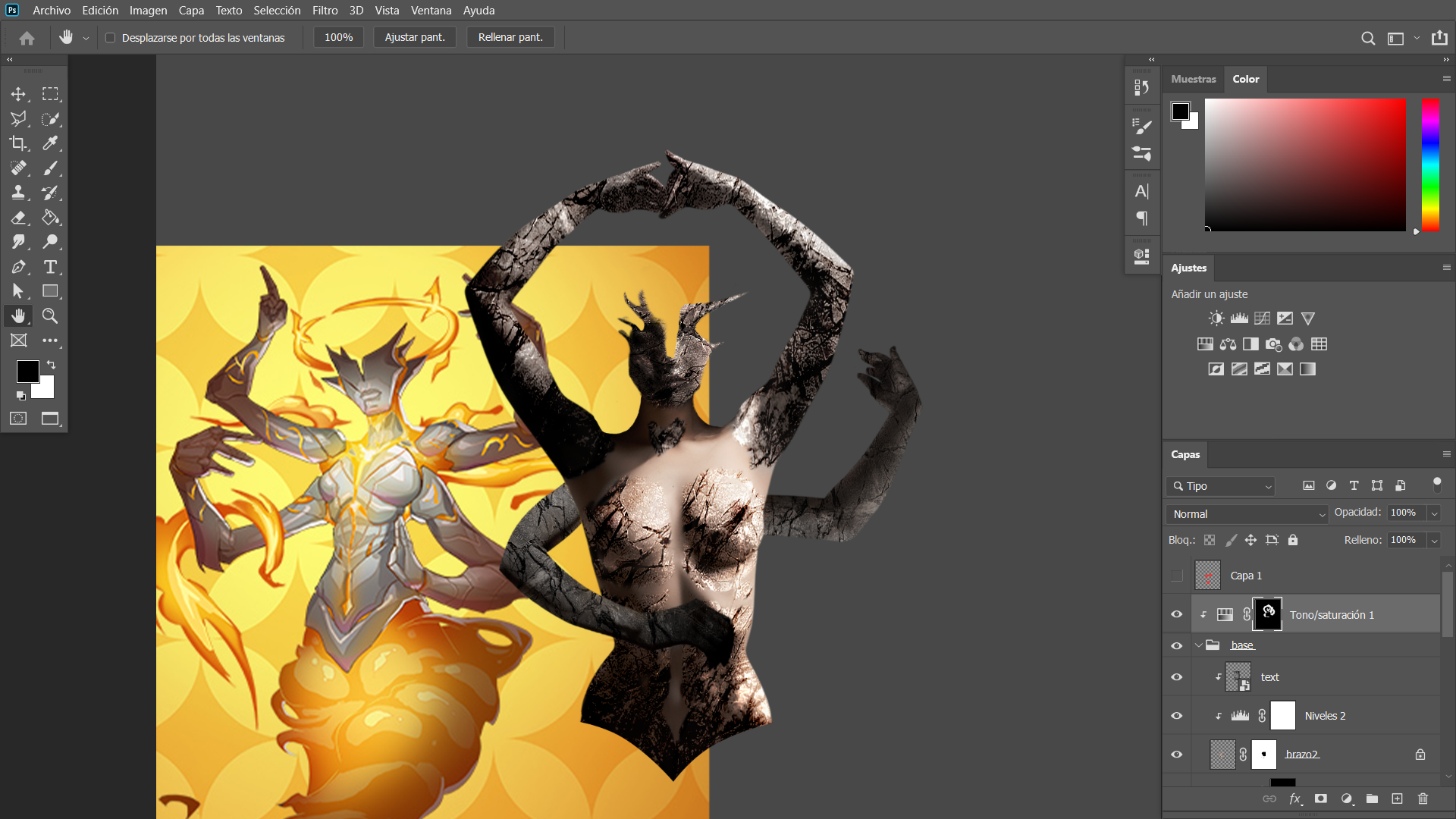Select the Zoom tool

pos(50,316)
